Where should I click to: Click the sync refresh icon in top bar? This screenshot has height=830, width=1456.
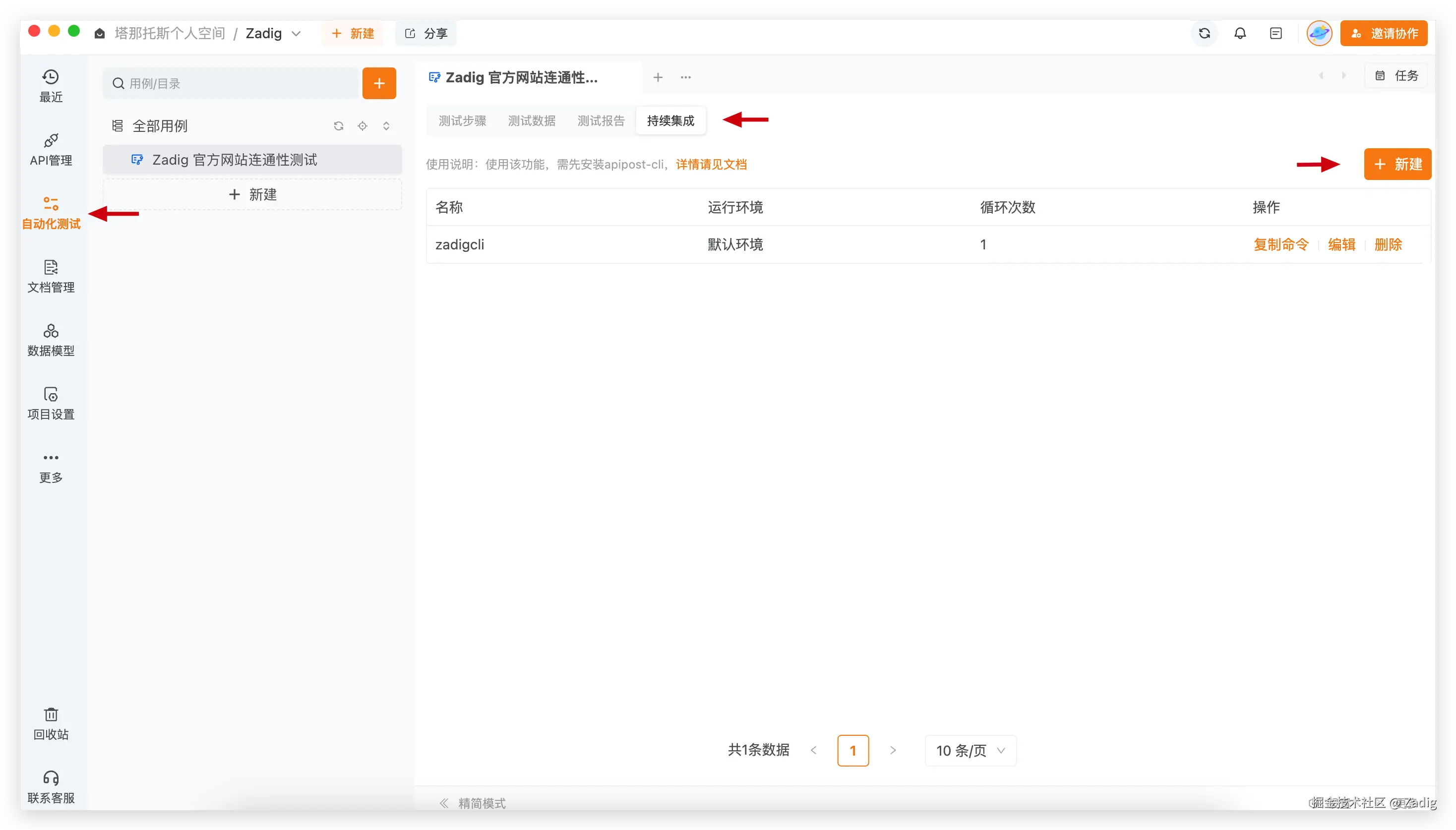(x=1204, y=34)
